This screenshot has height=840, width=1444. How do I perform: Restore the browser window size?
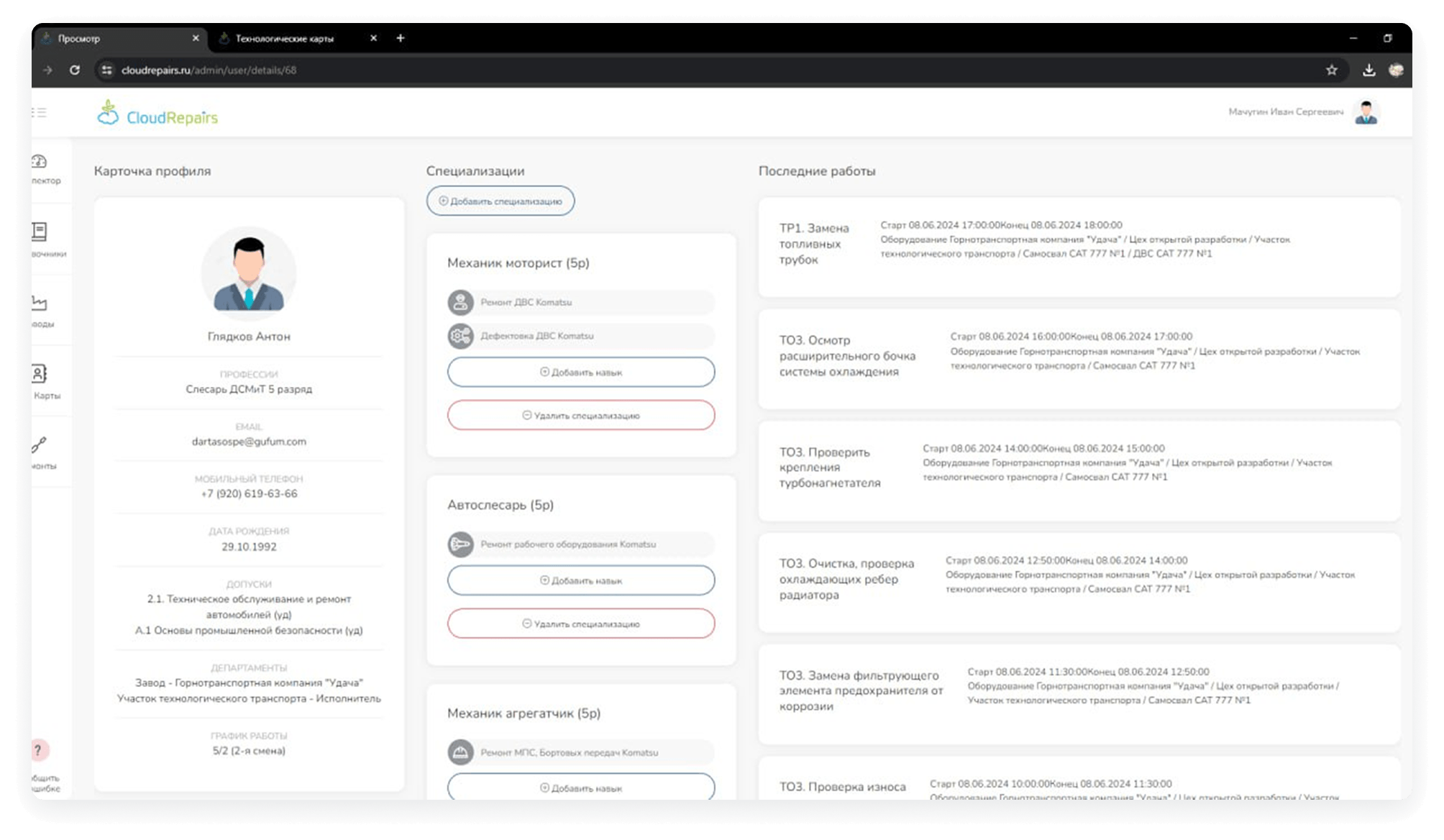(x=1387, y=38)
